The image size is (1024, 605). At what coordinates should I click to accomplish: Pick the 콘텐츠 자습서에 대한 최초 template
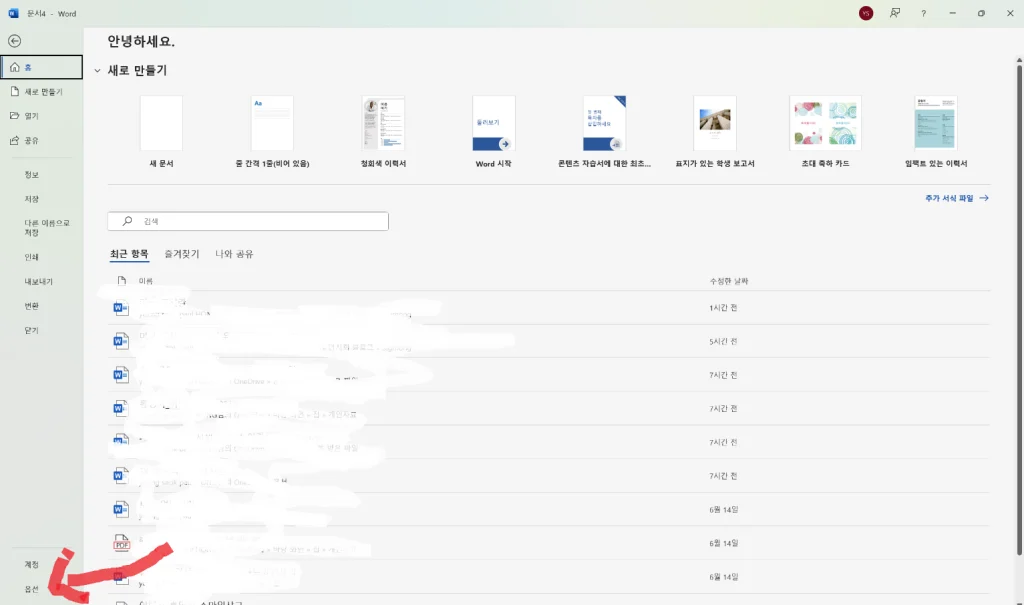pyautogui.click(x=605, y=132)
